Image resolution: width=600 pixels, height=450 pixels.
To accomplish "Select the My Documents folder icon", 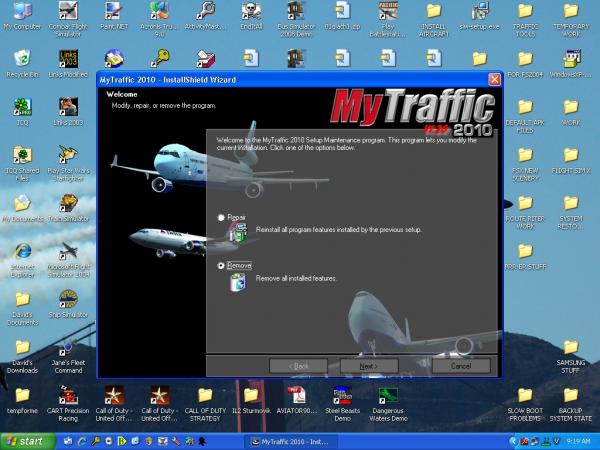I will click(x=22, y=209).
